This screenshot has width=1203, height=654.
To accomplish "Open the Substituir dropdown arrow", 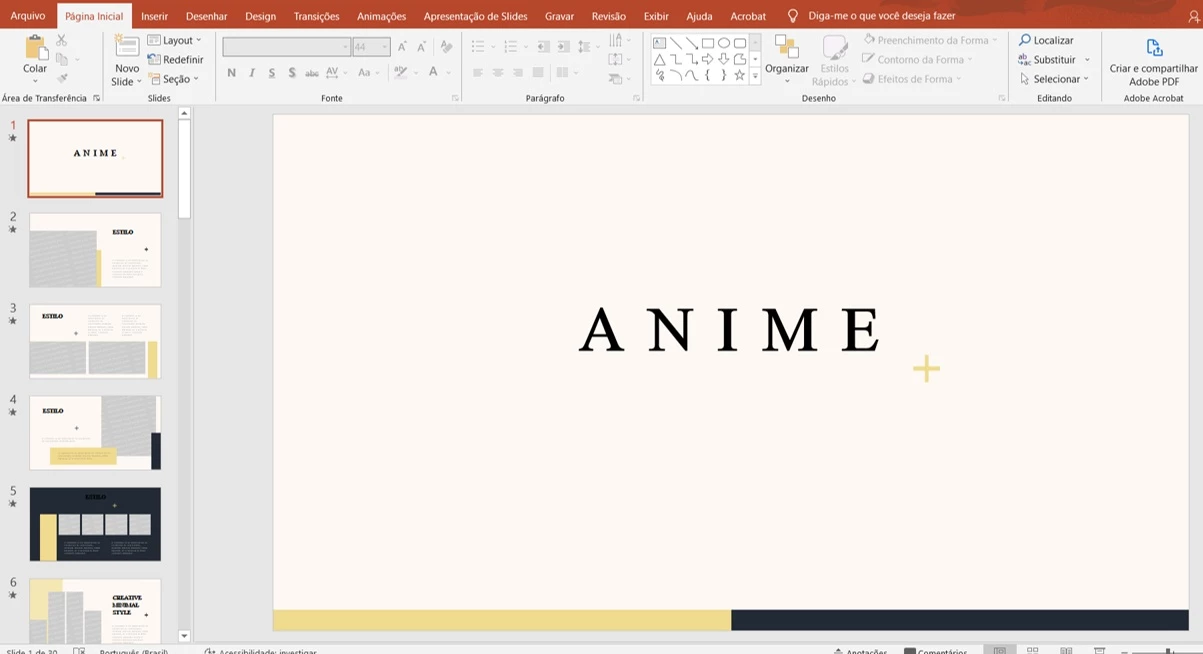I will pos(1087,60).
